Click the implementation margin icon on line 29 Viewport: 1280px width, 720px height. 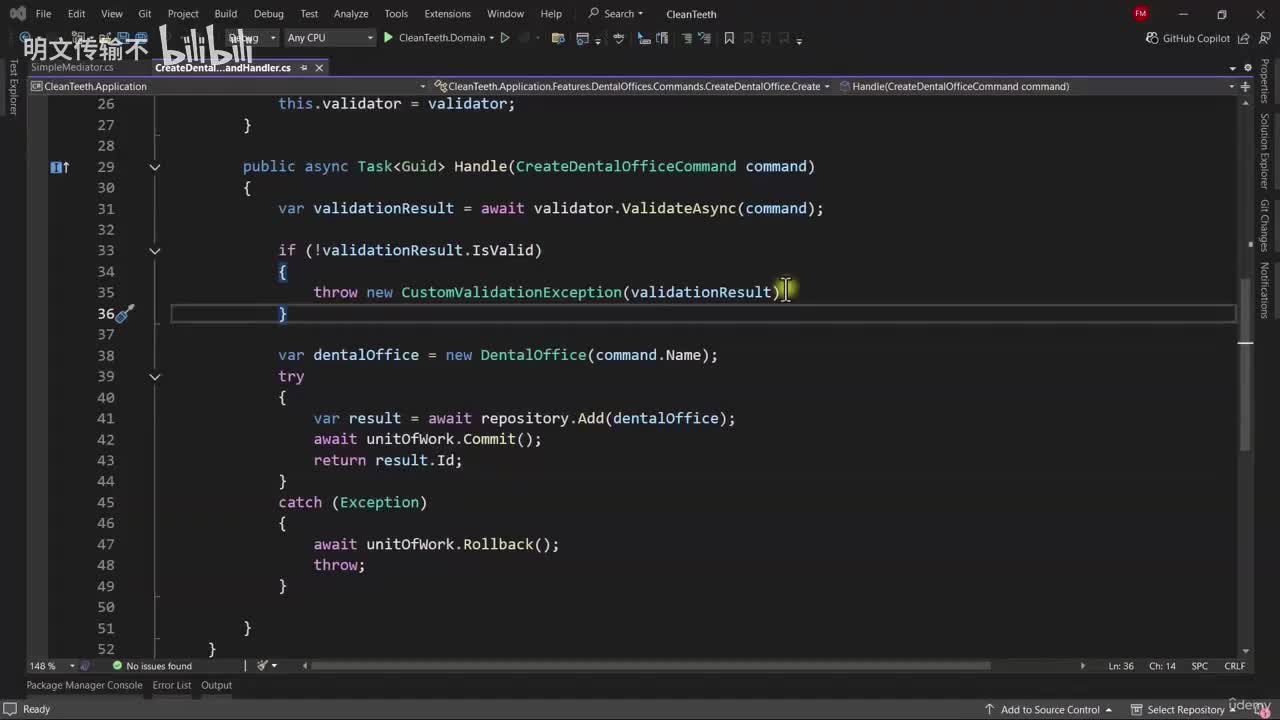pos(60,167)
